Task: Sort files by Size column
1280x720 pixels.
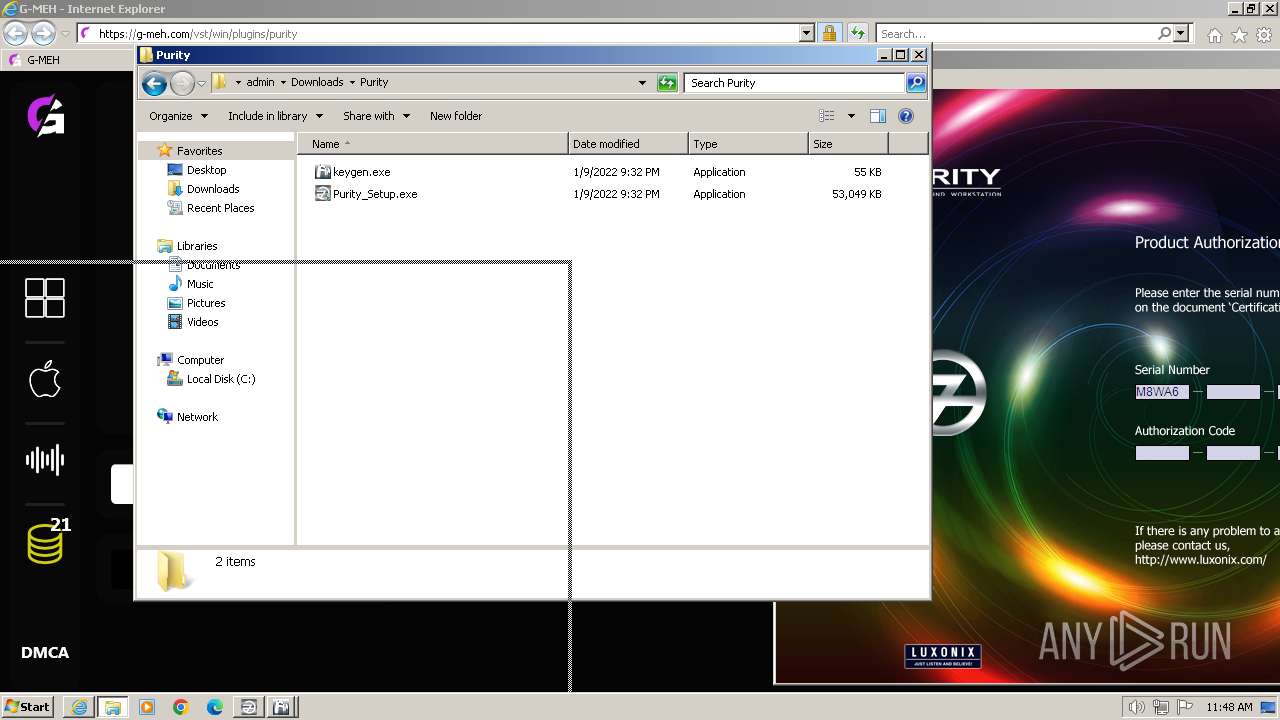Action: [848, 144]
